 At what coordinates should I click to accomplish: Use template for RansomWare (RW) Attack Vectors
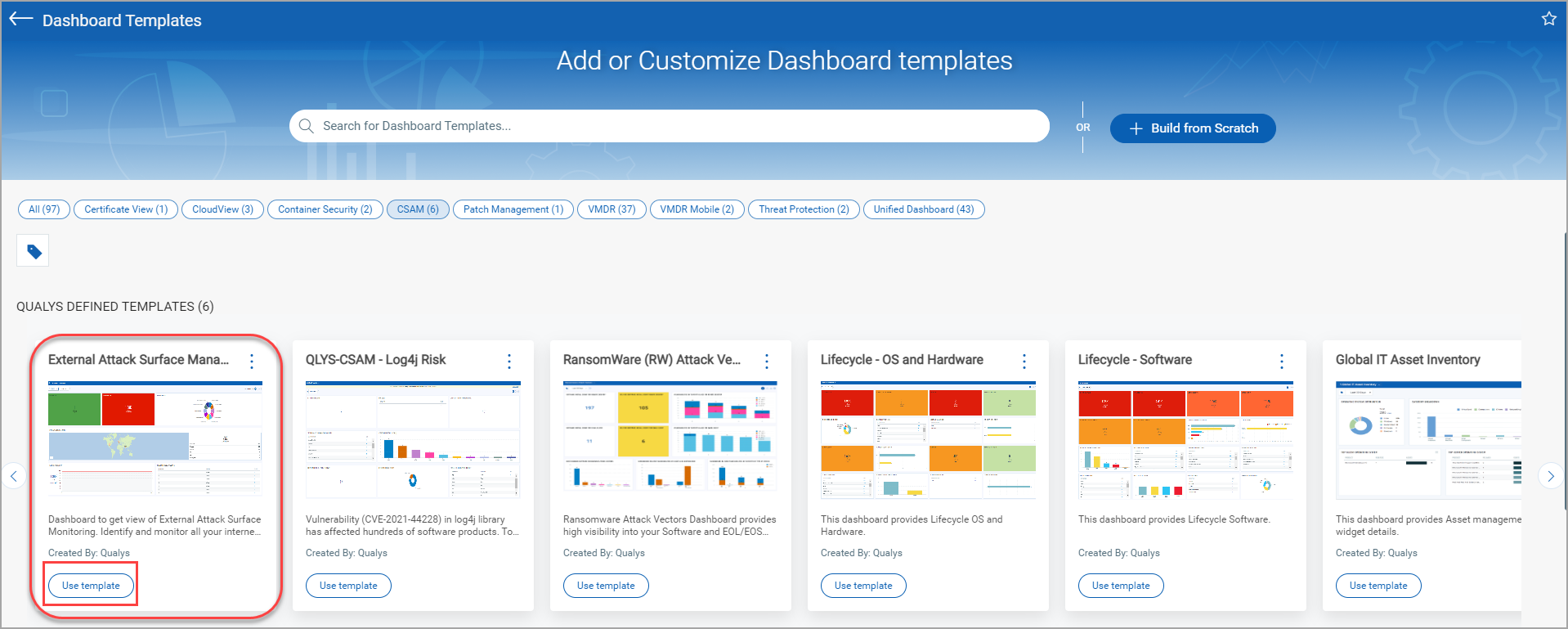tap(606, 586)
